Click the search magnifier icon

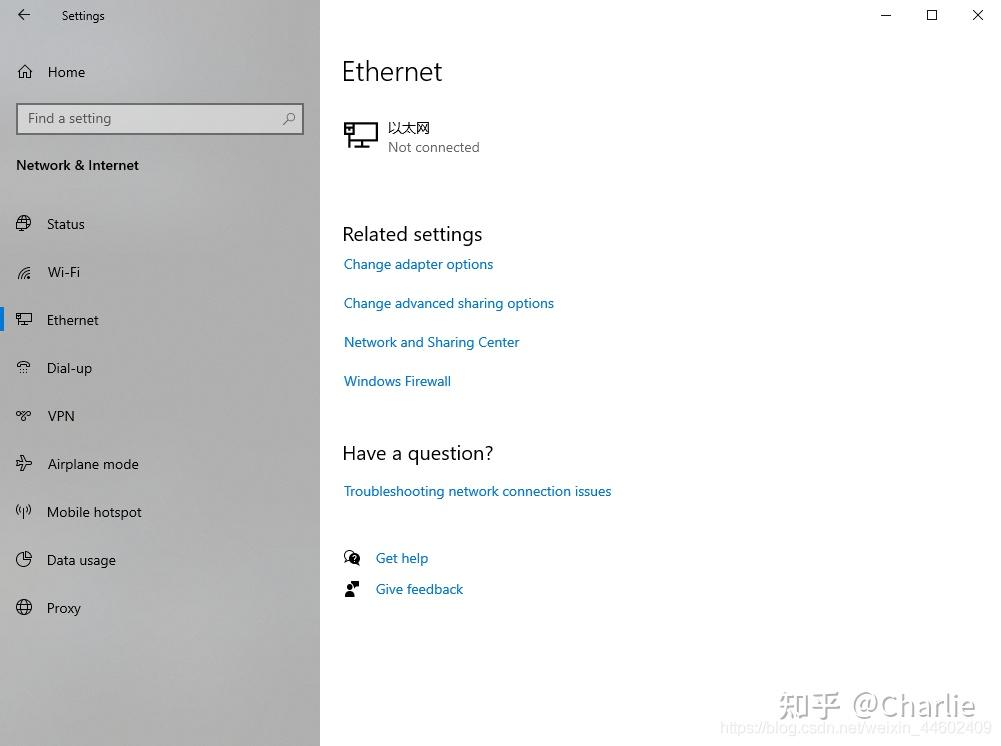coord(289,119)
